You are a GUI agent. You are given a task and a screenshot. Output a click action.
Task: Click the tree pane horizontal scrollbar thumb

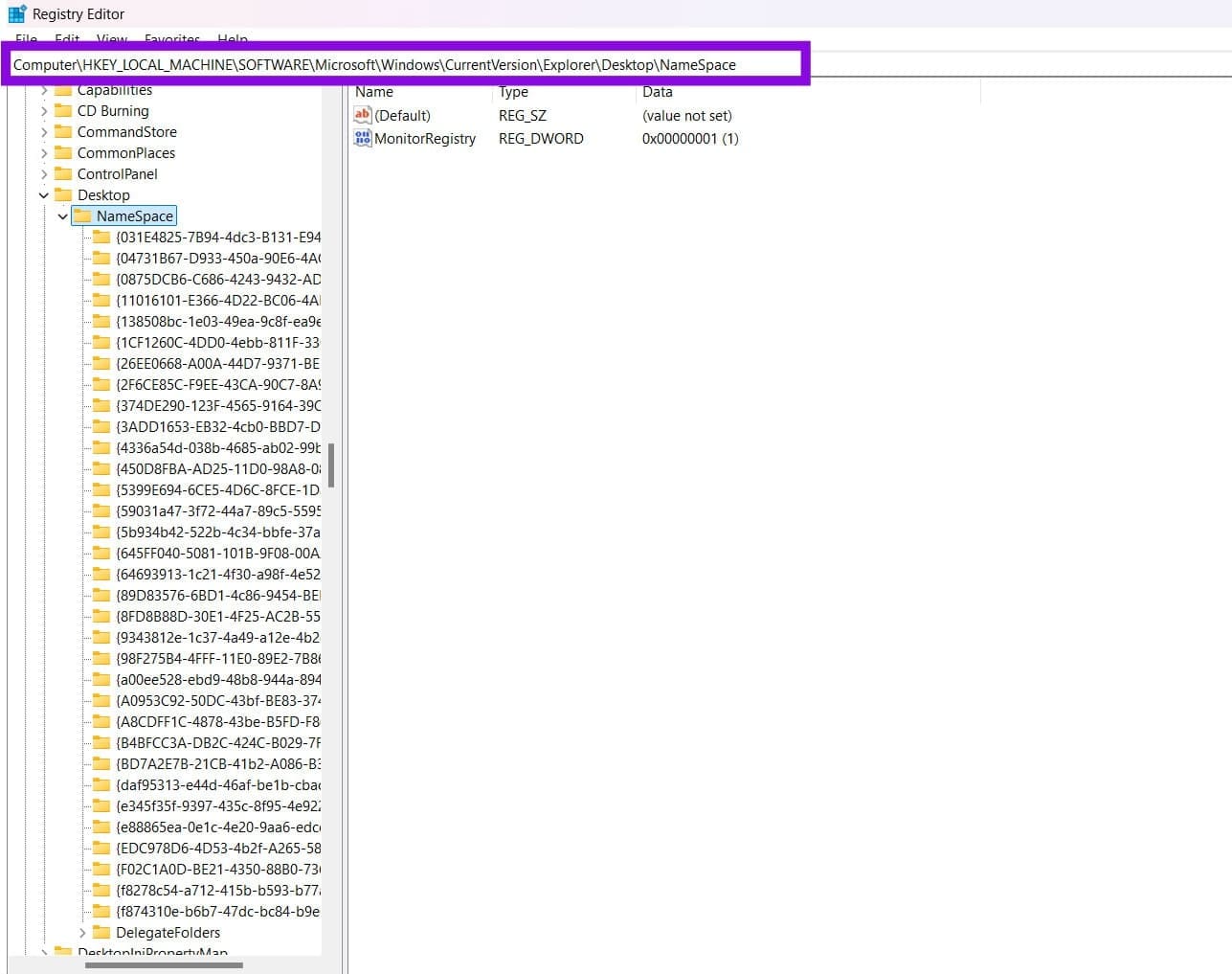coord(164,965)
